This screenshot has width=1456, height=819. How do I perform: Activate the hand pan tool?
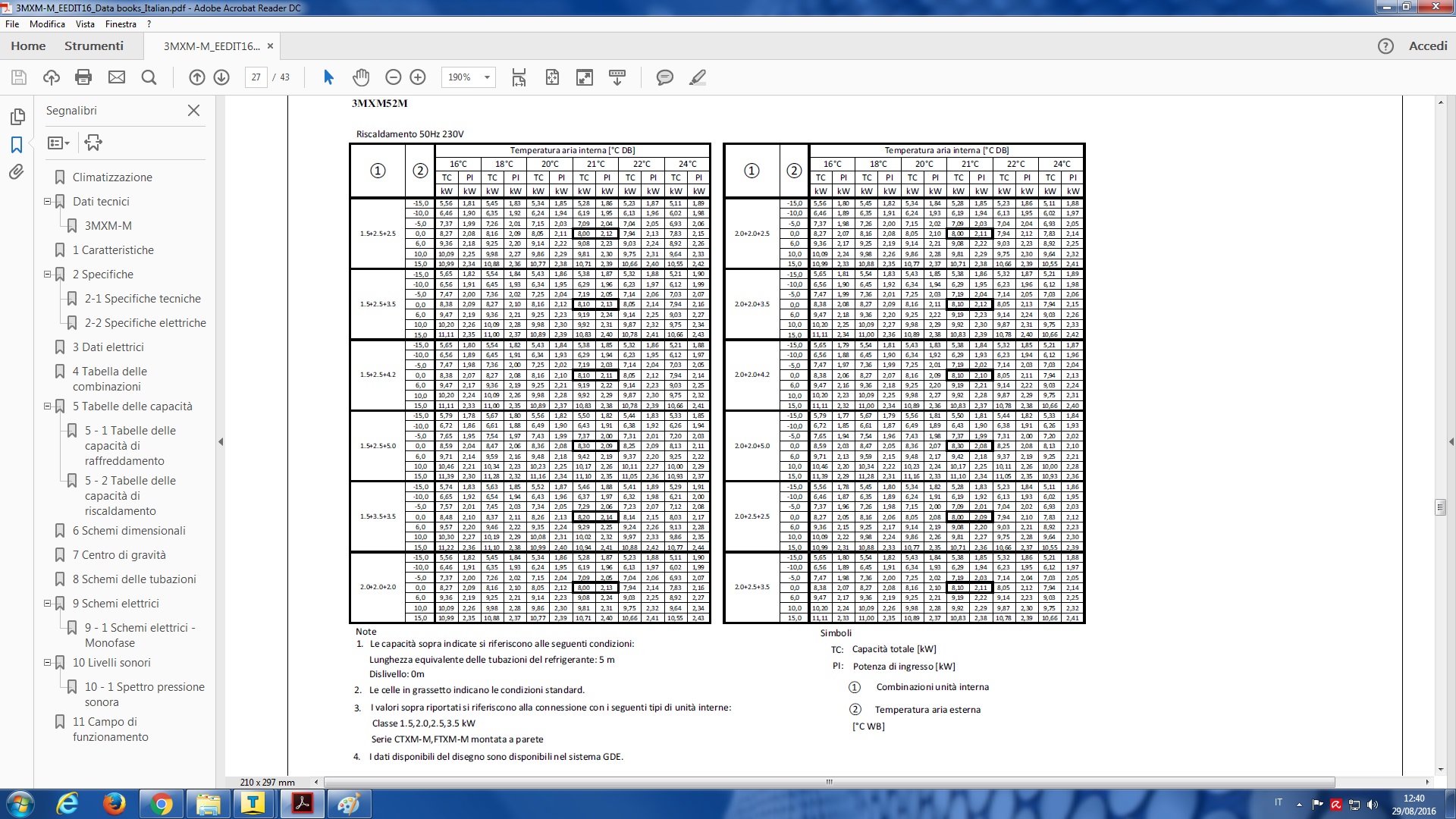point(361,77)
